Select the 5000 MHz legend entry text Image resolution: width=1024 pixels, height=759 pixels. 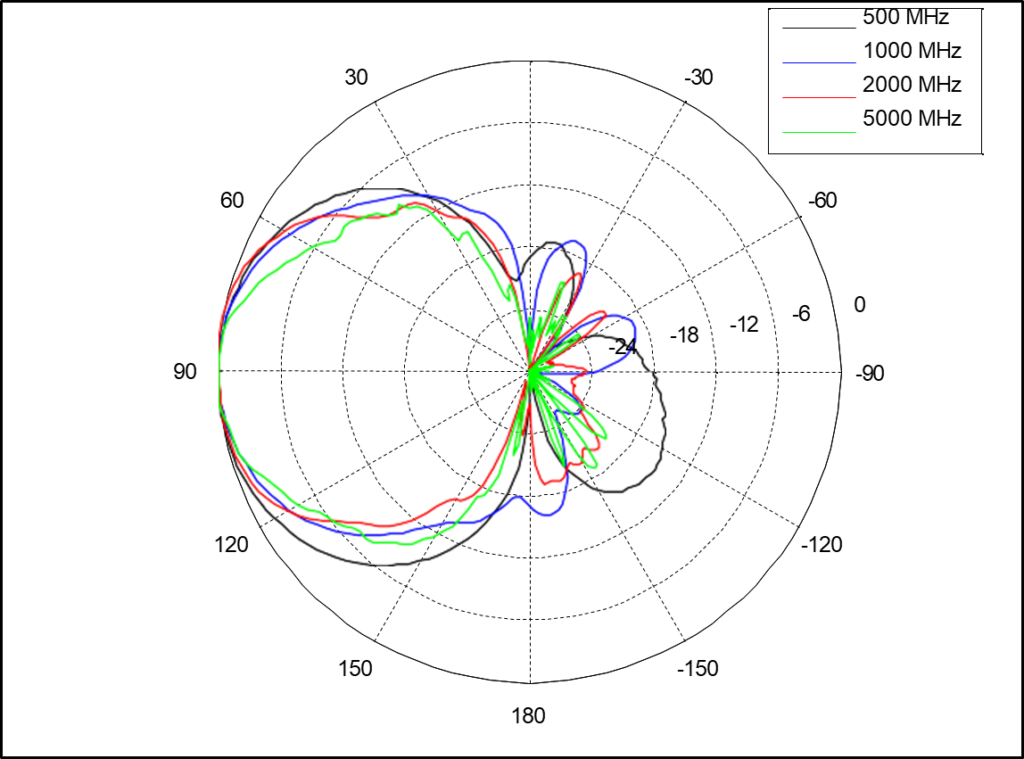911,119
